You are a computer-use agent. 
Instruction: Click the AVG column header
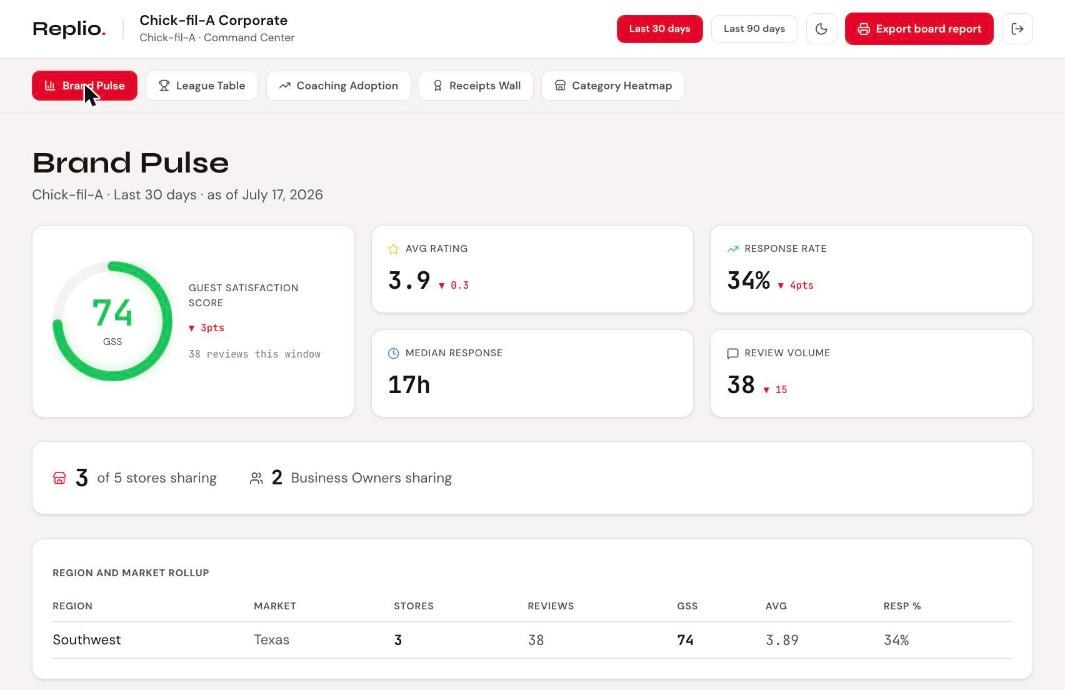776,606
